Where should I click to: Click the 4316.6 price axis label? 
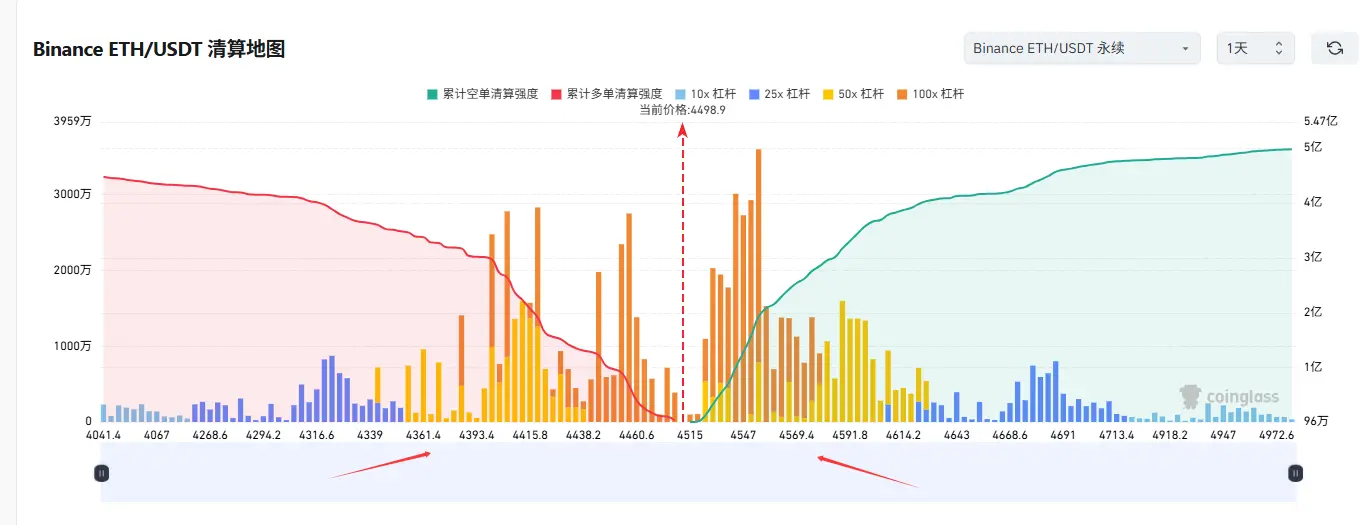[x=317, y=435]
